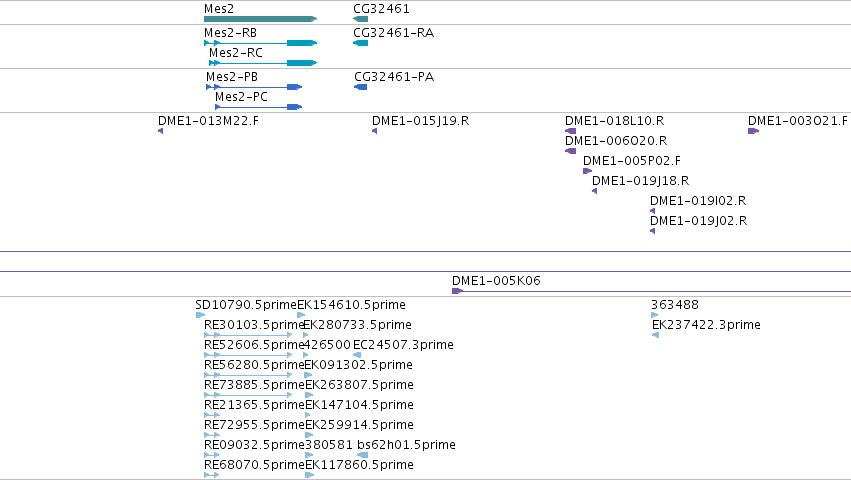Select the Mes2 gene bar

tap(261, 19)
